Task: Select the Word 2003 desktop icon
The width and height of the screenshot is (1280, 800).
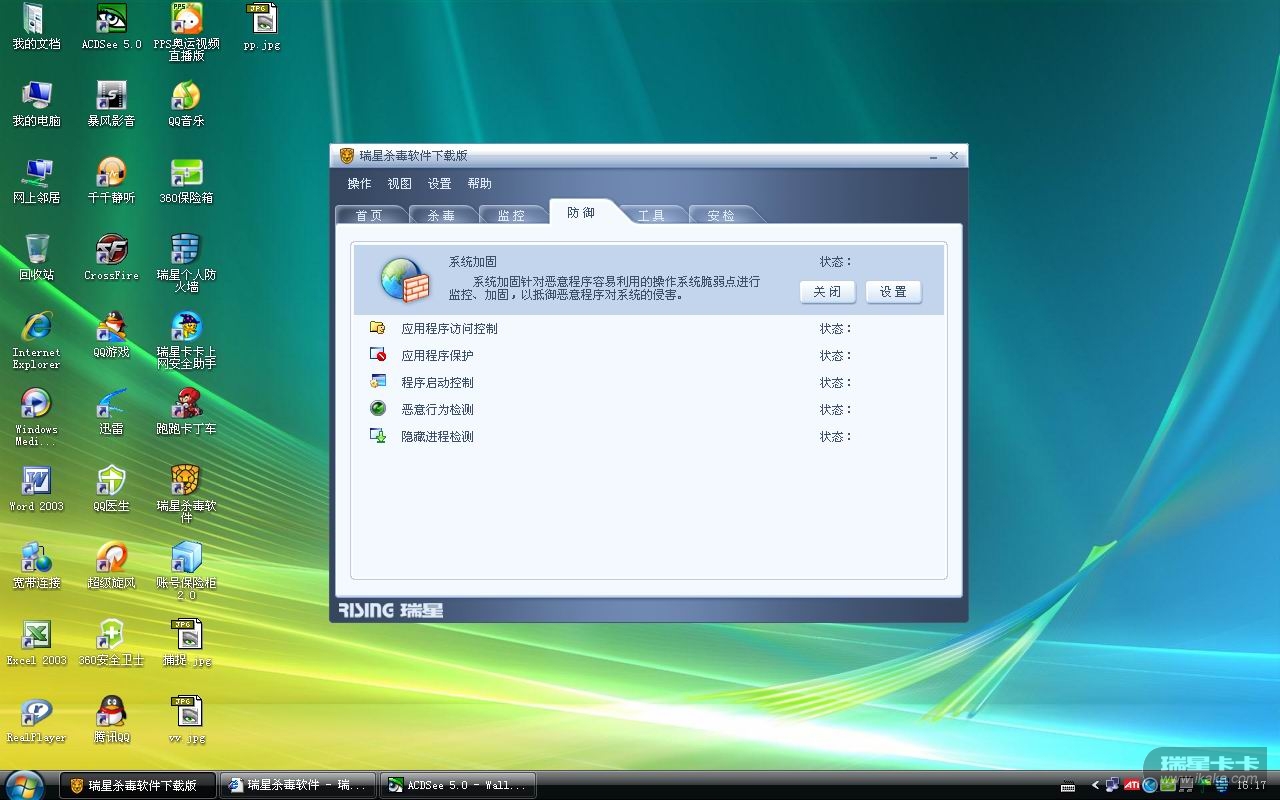Action: (x=36, y=489)
